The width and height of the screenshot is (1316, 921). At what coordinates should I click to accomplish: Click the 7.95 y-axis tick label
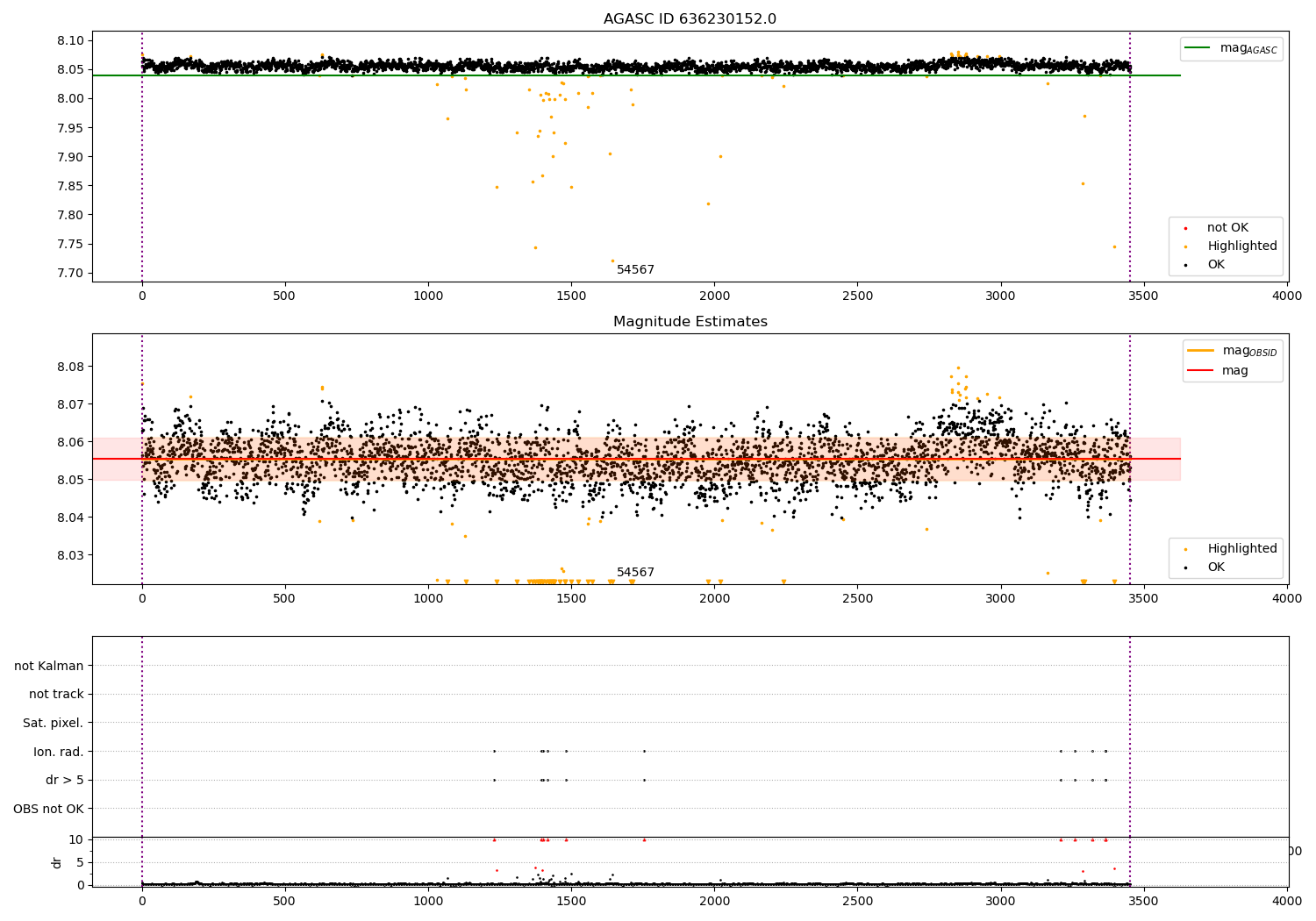[x=70, y=128]
